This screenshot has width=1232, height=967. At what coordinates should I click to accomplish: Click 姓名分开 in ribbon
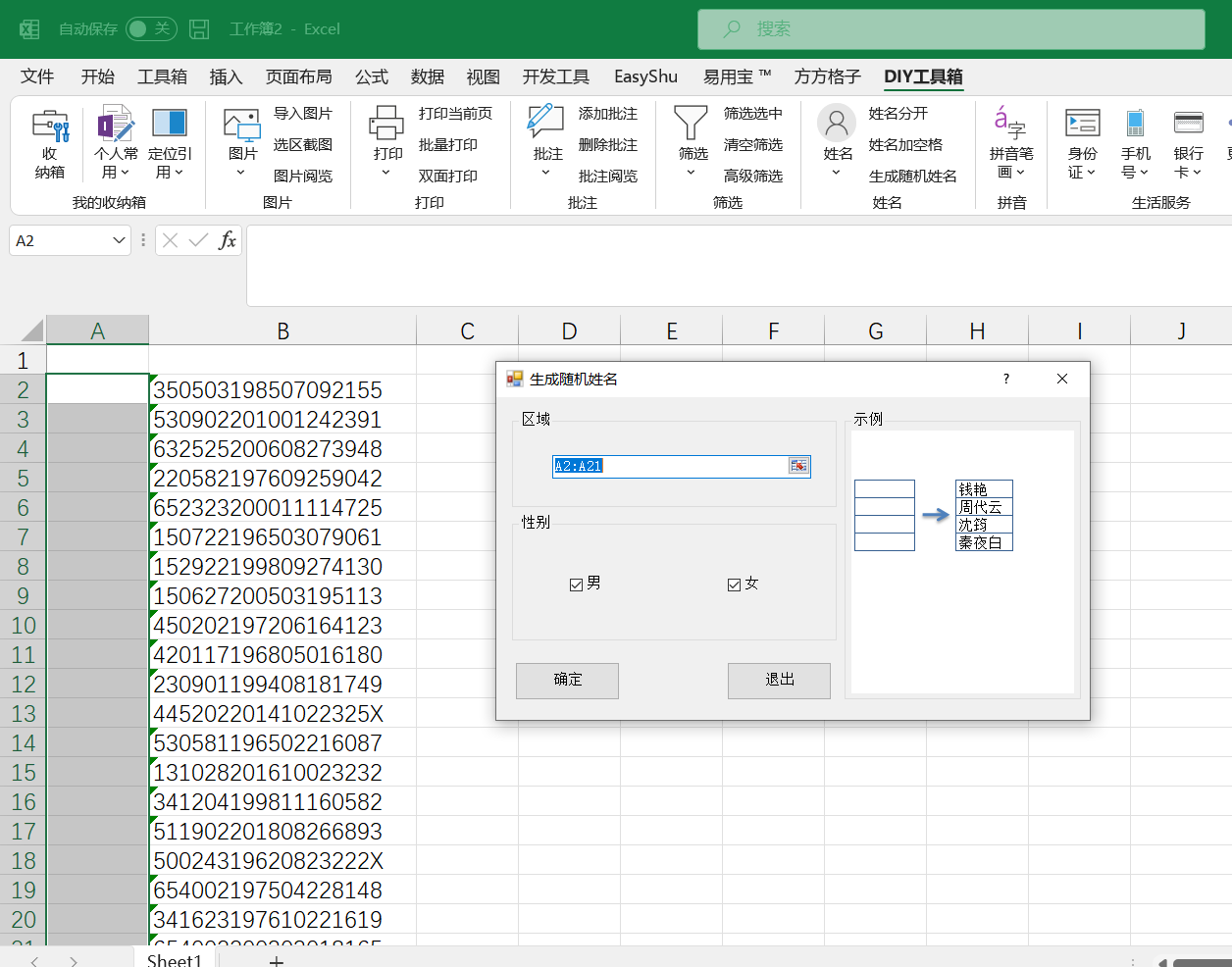(x=898, y=114)
